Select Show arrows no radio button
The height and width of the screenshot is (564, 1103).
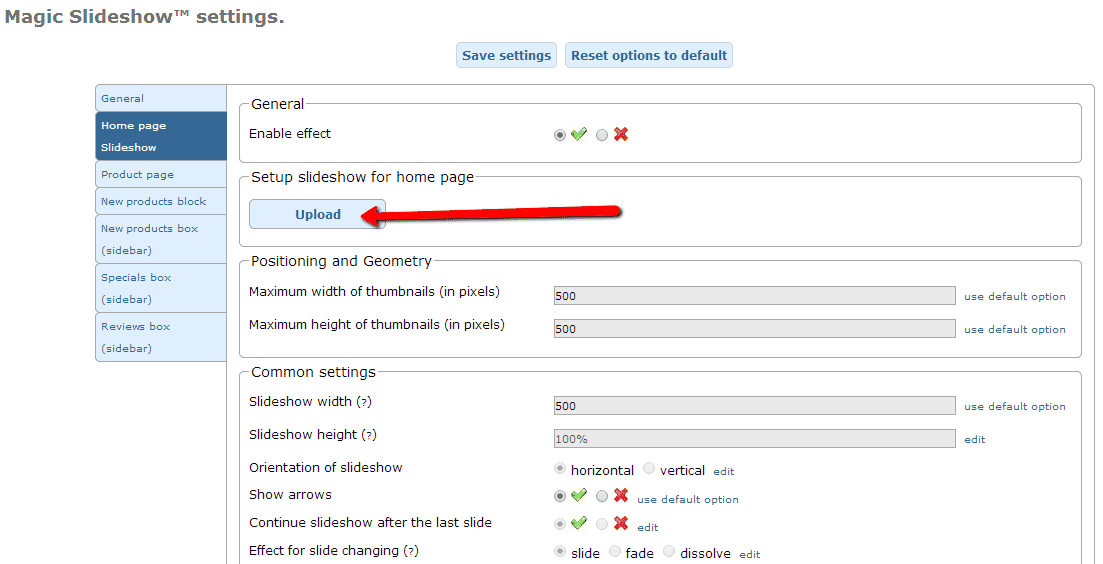pyautogui.click(x=601, y=496)
